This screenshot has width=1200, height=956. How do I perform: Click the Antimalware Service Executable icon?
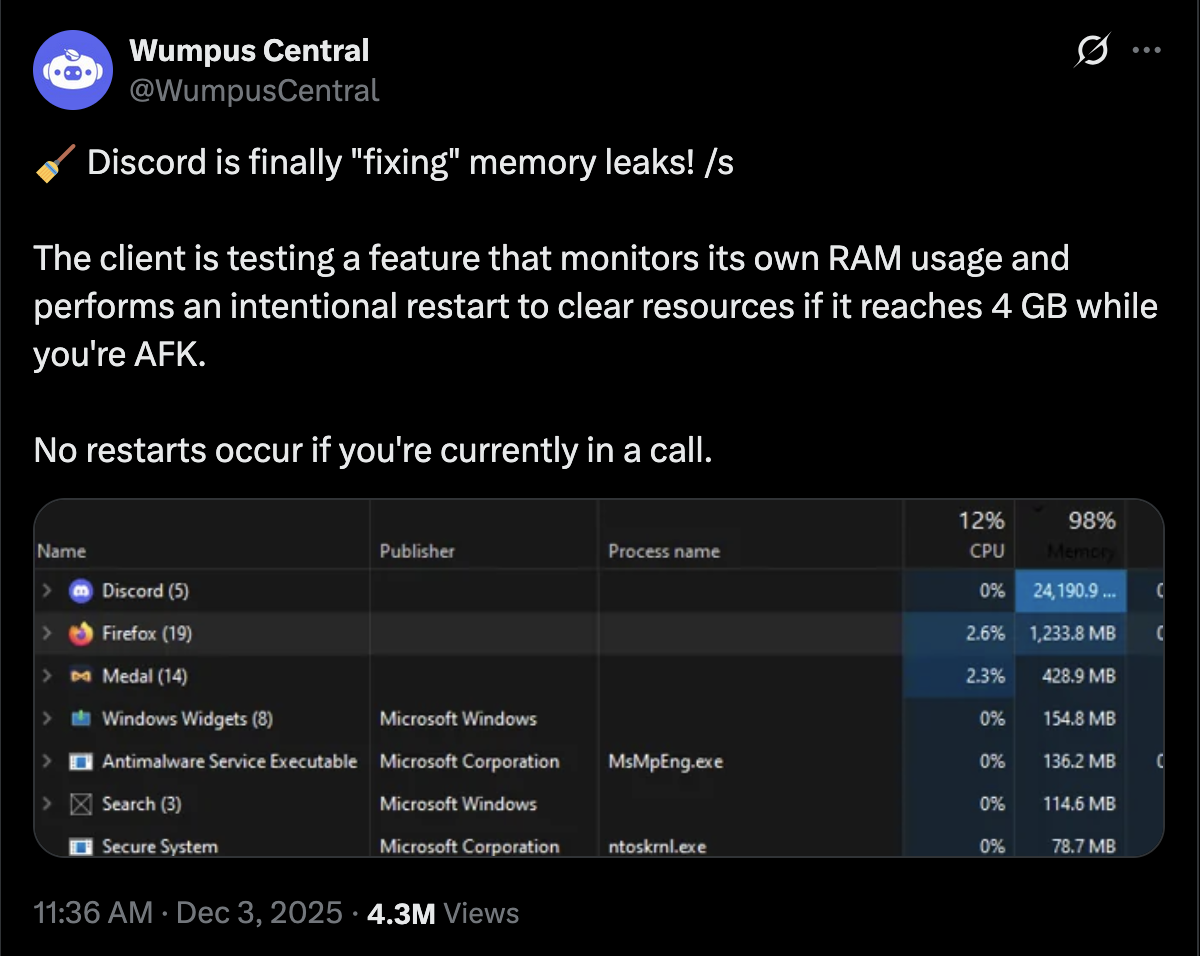pos(81,762)
